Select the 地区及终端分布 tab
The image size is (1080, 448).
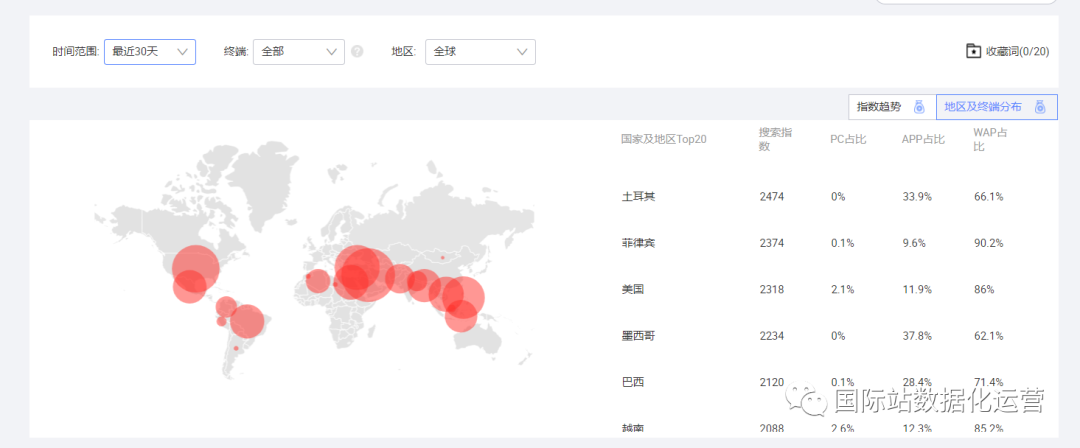pos(983,107)
